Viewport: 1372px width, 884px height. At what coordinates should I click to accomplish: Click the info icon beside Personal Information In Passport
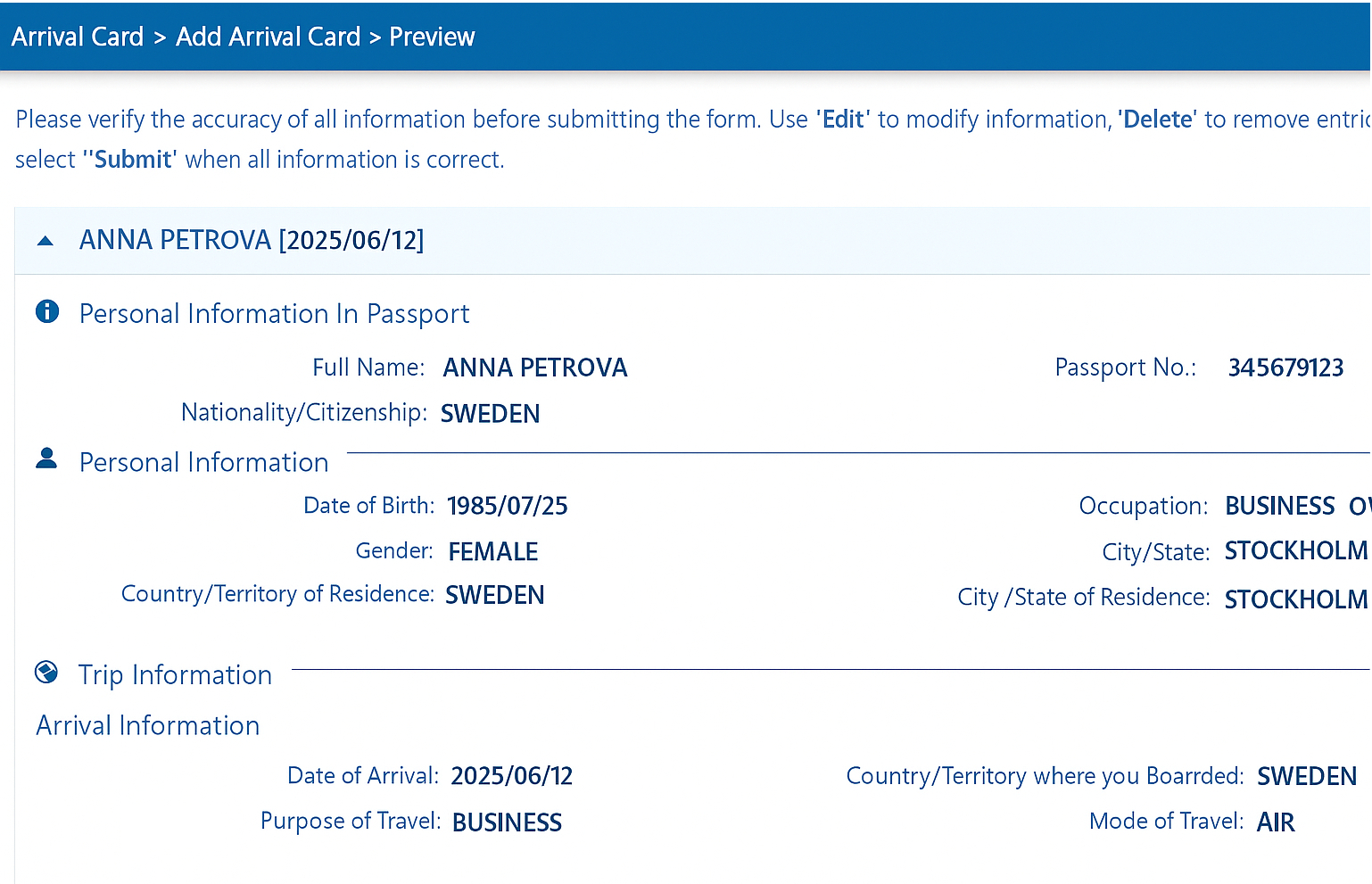[46, 311]
